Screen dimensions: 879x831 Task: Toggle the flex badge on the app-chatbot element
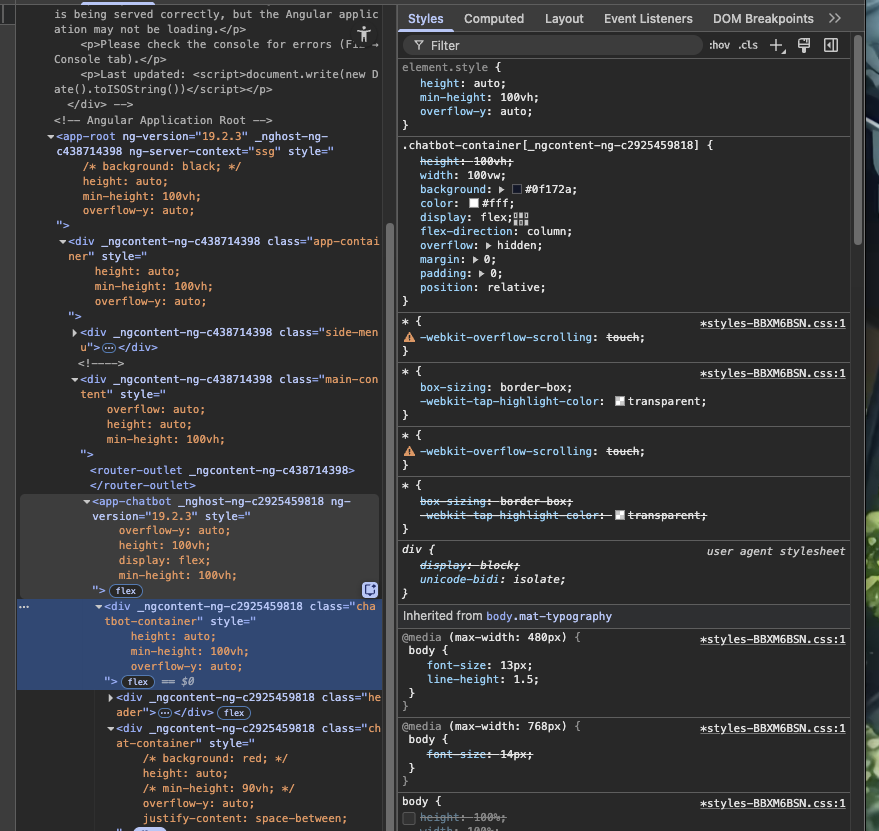coord(126,590)
